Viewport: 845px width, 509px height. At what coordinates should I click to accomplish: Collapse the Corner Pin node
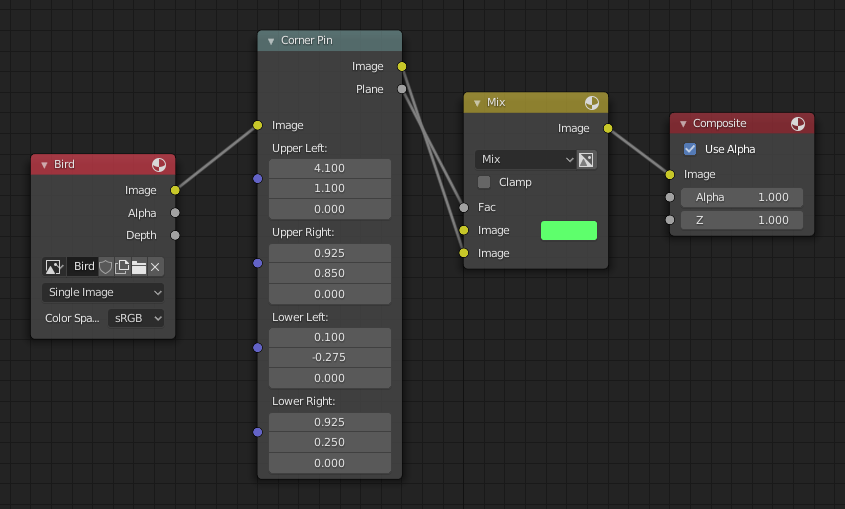[x=271, y=41]
